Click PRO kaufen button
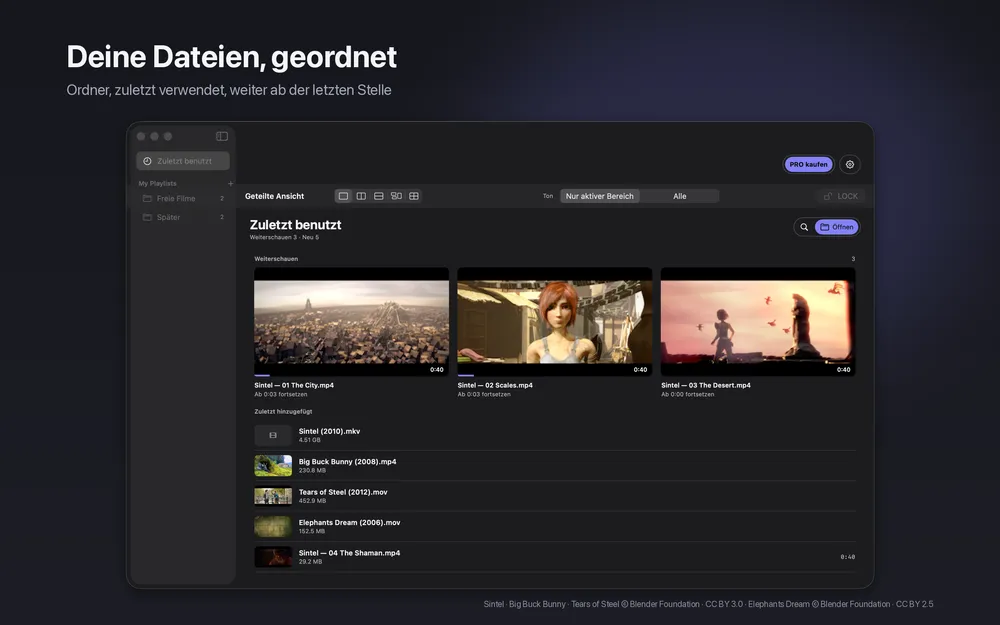The width and height of the screenshot is (1000, 625). point(809,165)
